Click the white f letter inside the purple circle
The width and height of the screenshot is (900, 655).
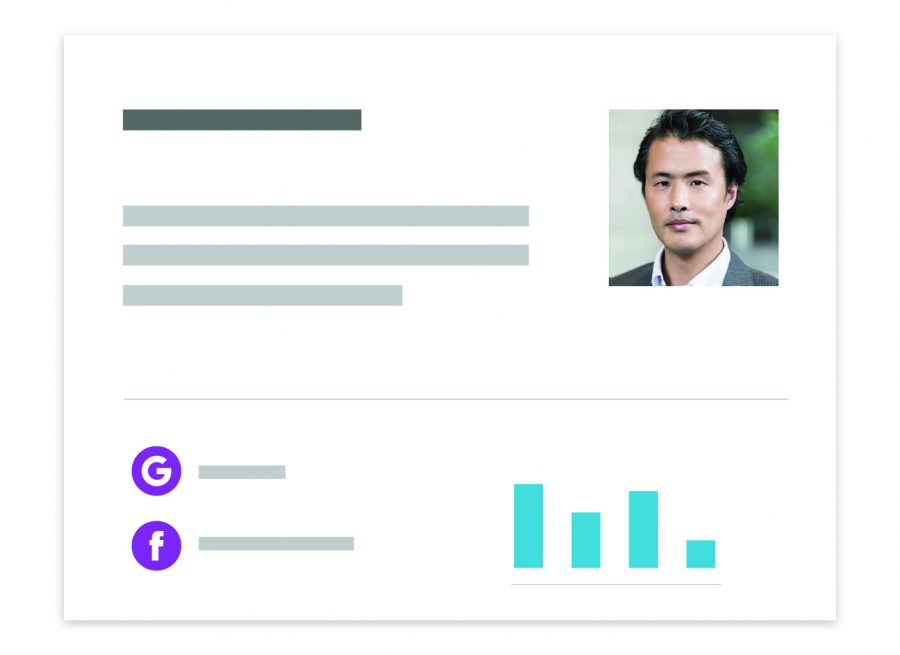point(157,546)
